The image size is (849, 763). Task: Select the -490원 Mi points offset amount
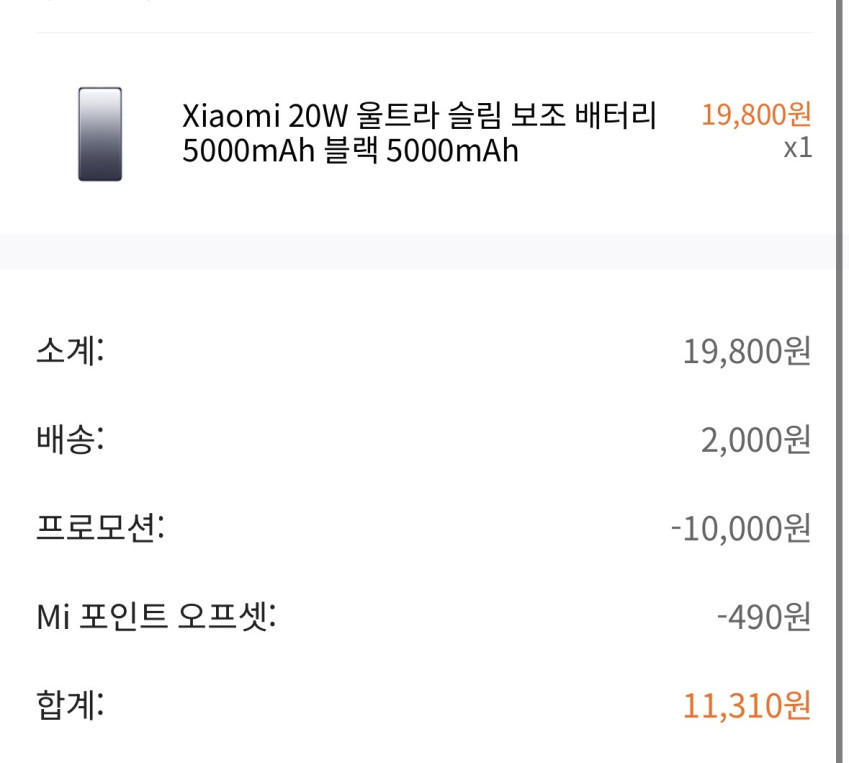[763, 617]
